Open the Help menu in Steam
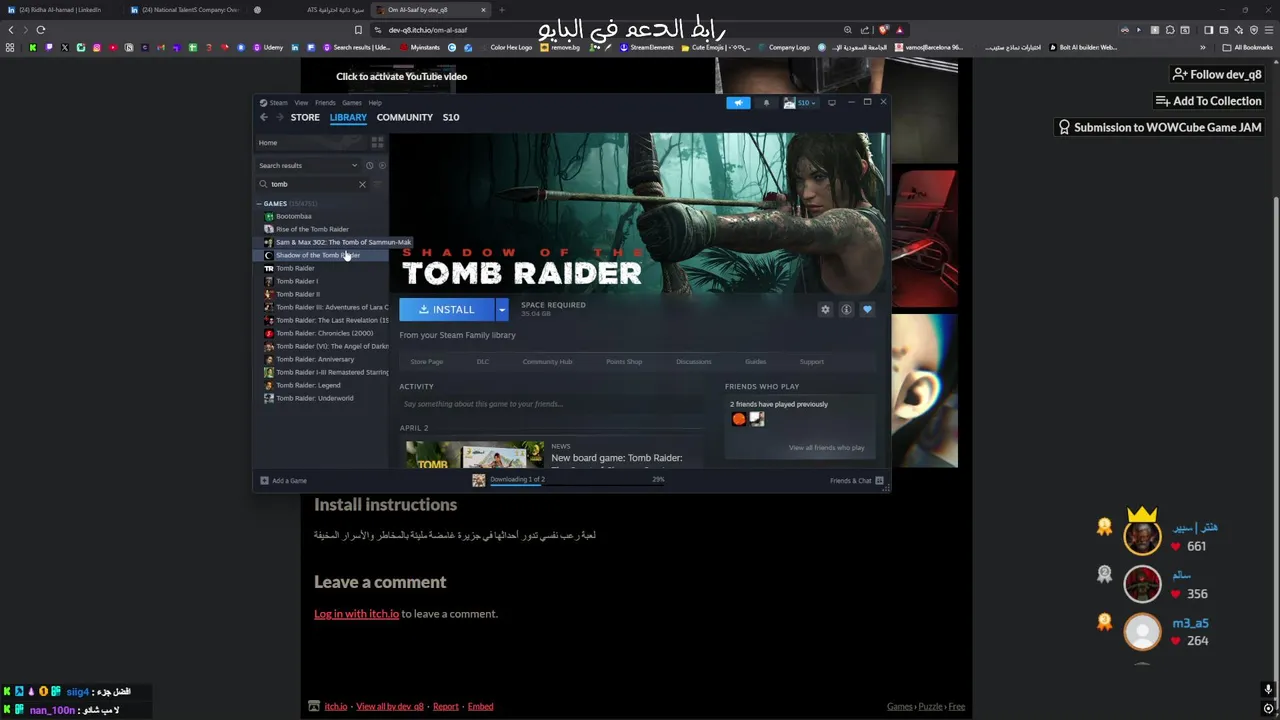Image resolution: width=1280 pixels, height=720 pixels. click(x=375, y=102)
